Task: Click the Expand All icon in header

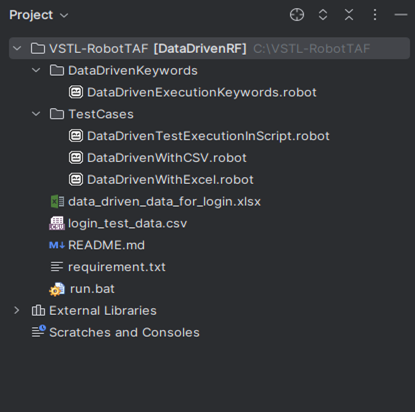Action: [323, 15]
